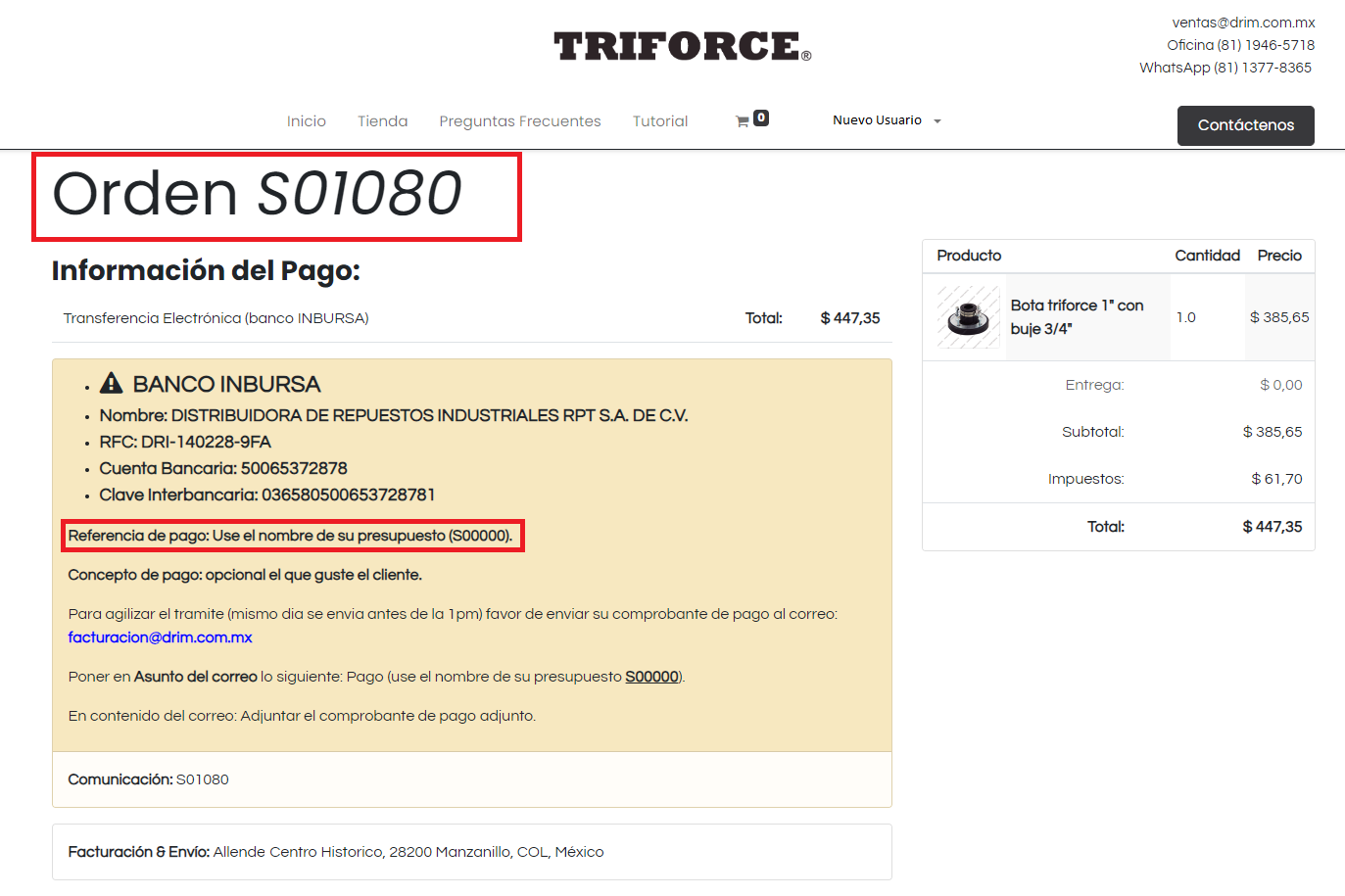1345x896 pixels.
Task: Click Transferencia Electrónica (banco INBURSA) text
Action: 216,318
